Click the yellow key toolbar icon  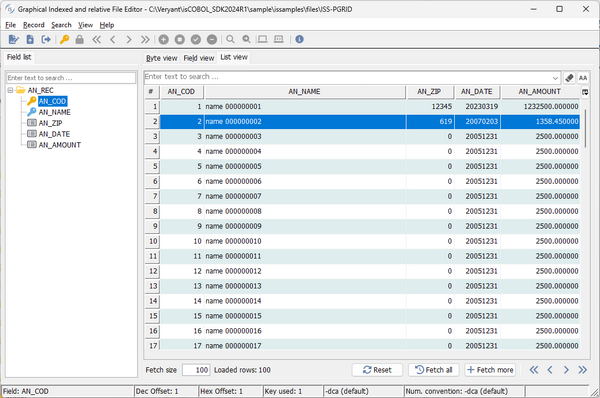coord(64,39)
